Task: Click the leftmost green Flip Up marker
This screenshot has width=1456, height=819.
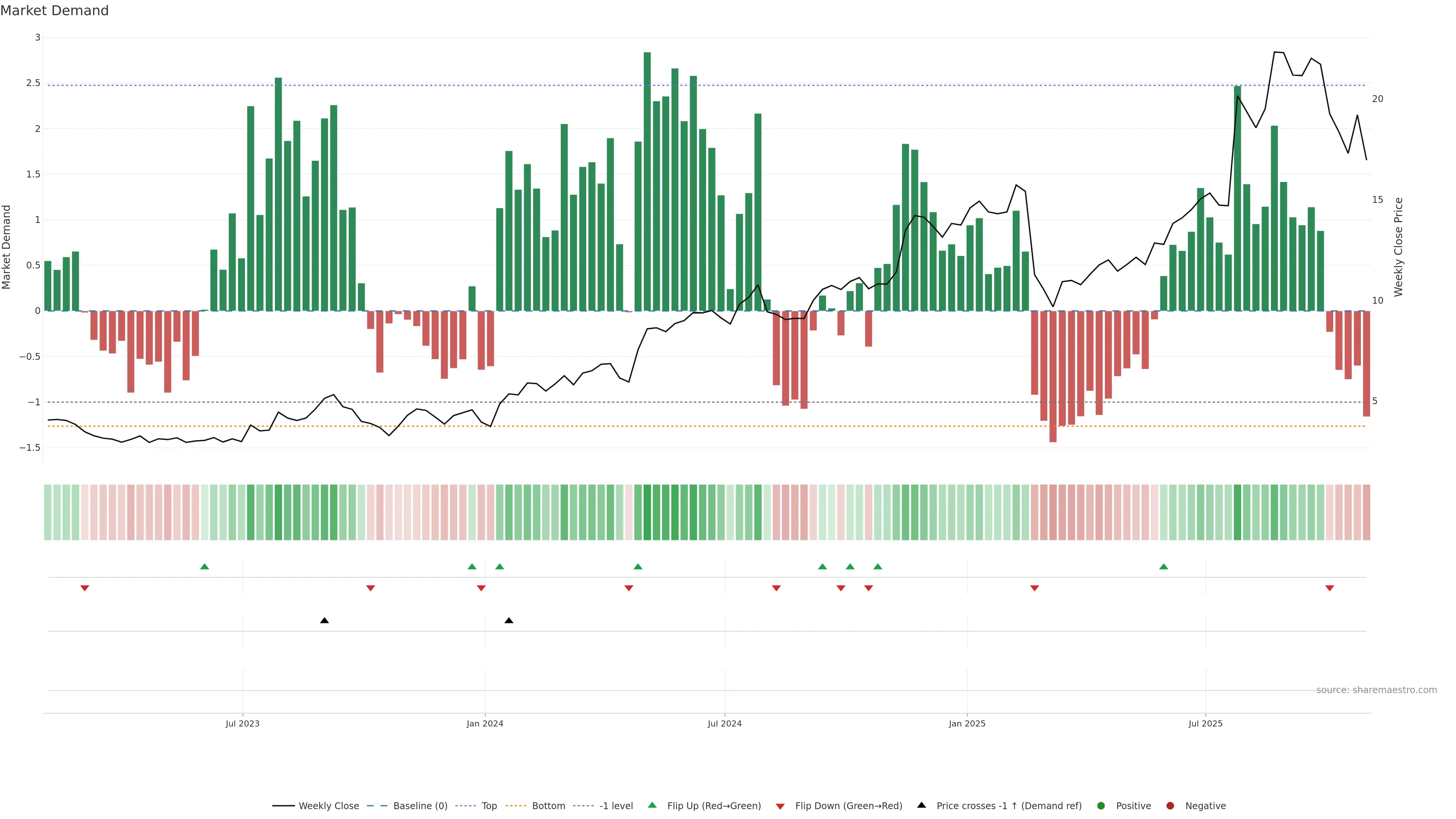Action: [x=205, y=566]
